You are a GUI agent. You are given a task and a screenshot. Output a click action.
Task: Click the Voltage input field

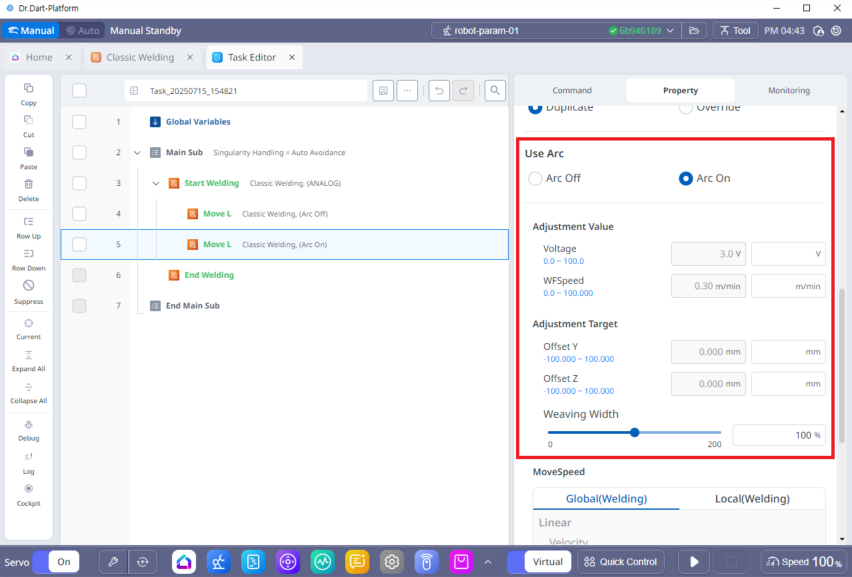[x=788, y=254]
